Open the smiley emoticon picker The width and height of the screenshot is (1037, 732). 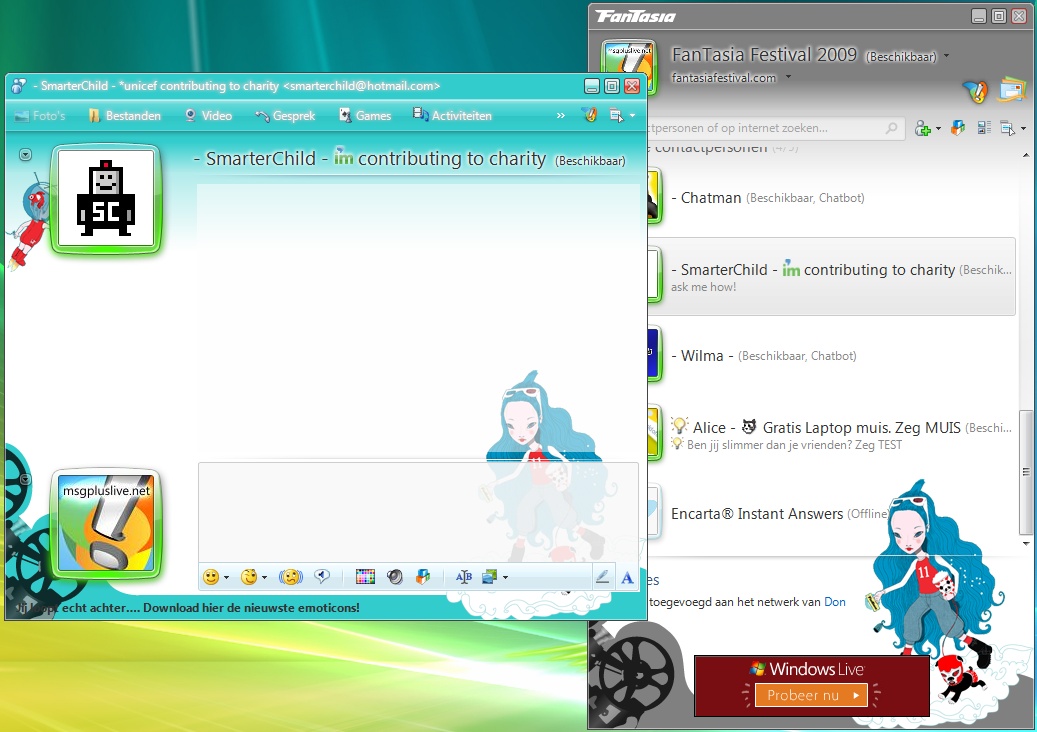tap(211, 577)
